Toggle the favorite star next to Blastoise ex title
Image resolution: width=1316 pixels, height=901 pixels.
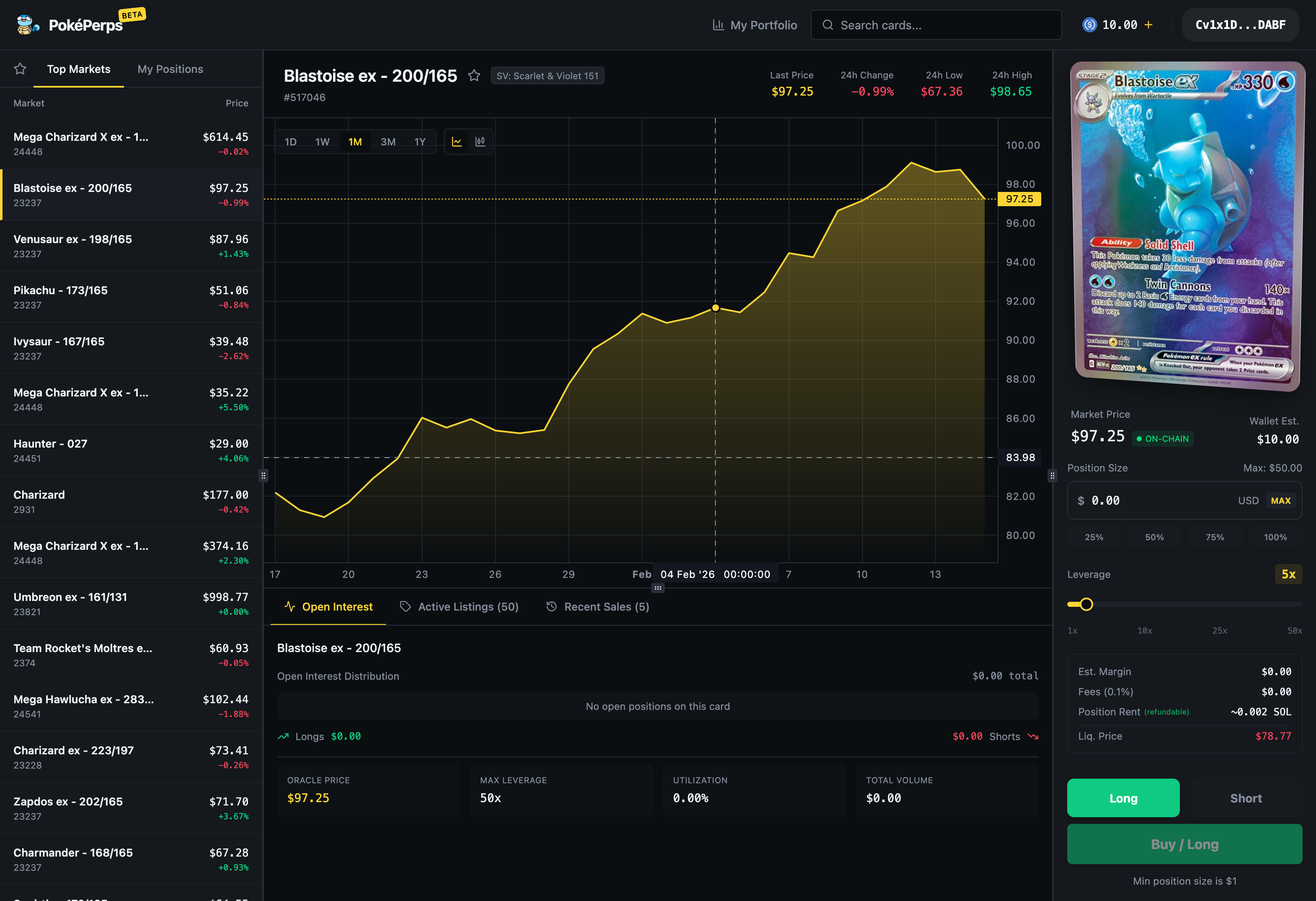pos(475,75)
